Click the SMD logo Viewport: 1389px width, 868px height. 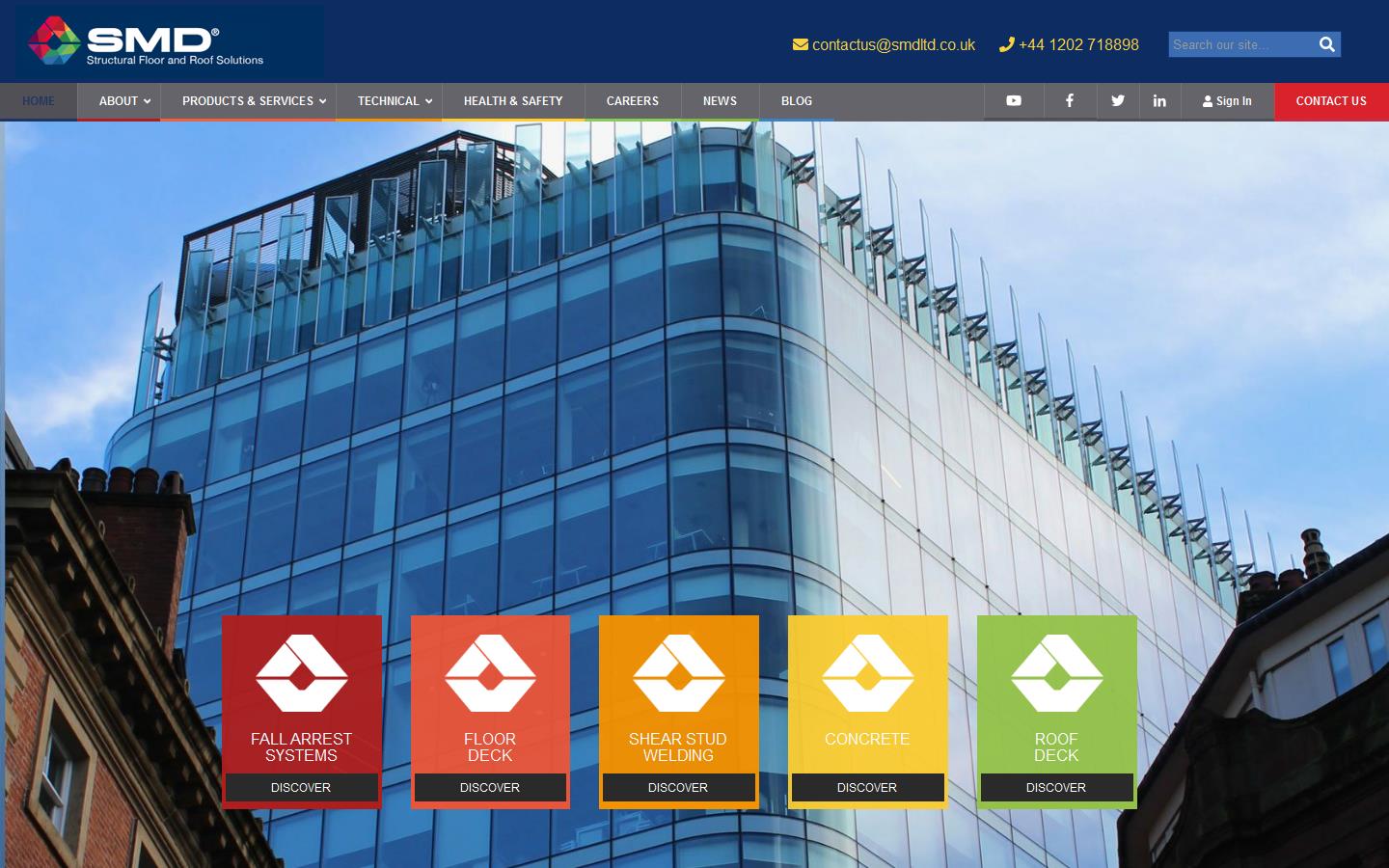point(145,41)
